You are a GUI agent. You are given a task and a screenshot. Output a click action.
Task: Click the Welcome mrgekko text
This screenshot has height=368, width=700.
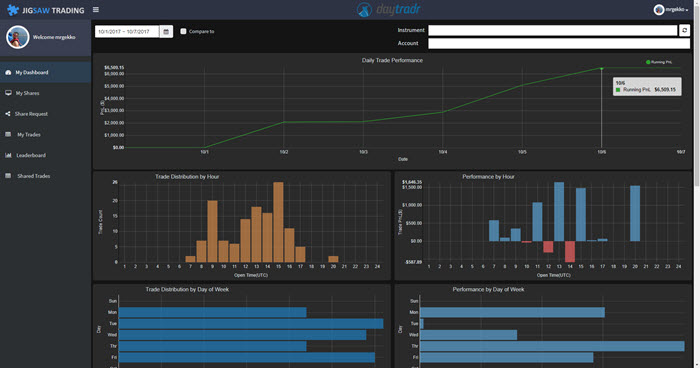(54, 37)
